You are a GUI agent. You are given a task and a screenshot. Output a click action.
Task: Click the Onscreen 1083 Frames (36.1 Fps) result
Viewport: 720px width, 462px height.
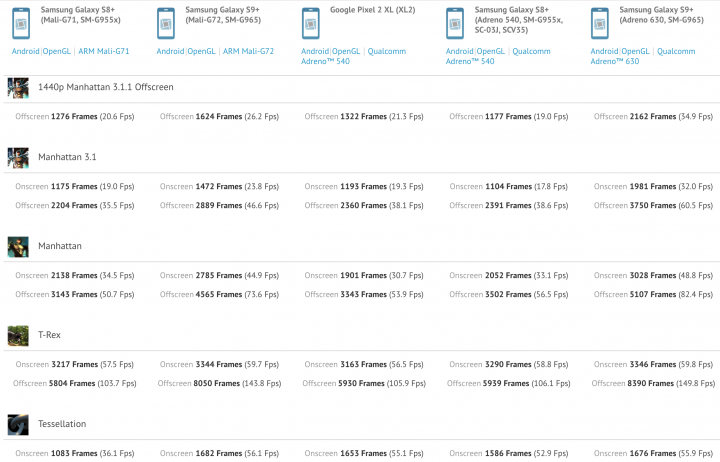pyautogui.click(x=75, y=454)
